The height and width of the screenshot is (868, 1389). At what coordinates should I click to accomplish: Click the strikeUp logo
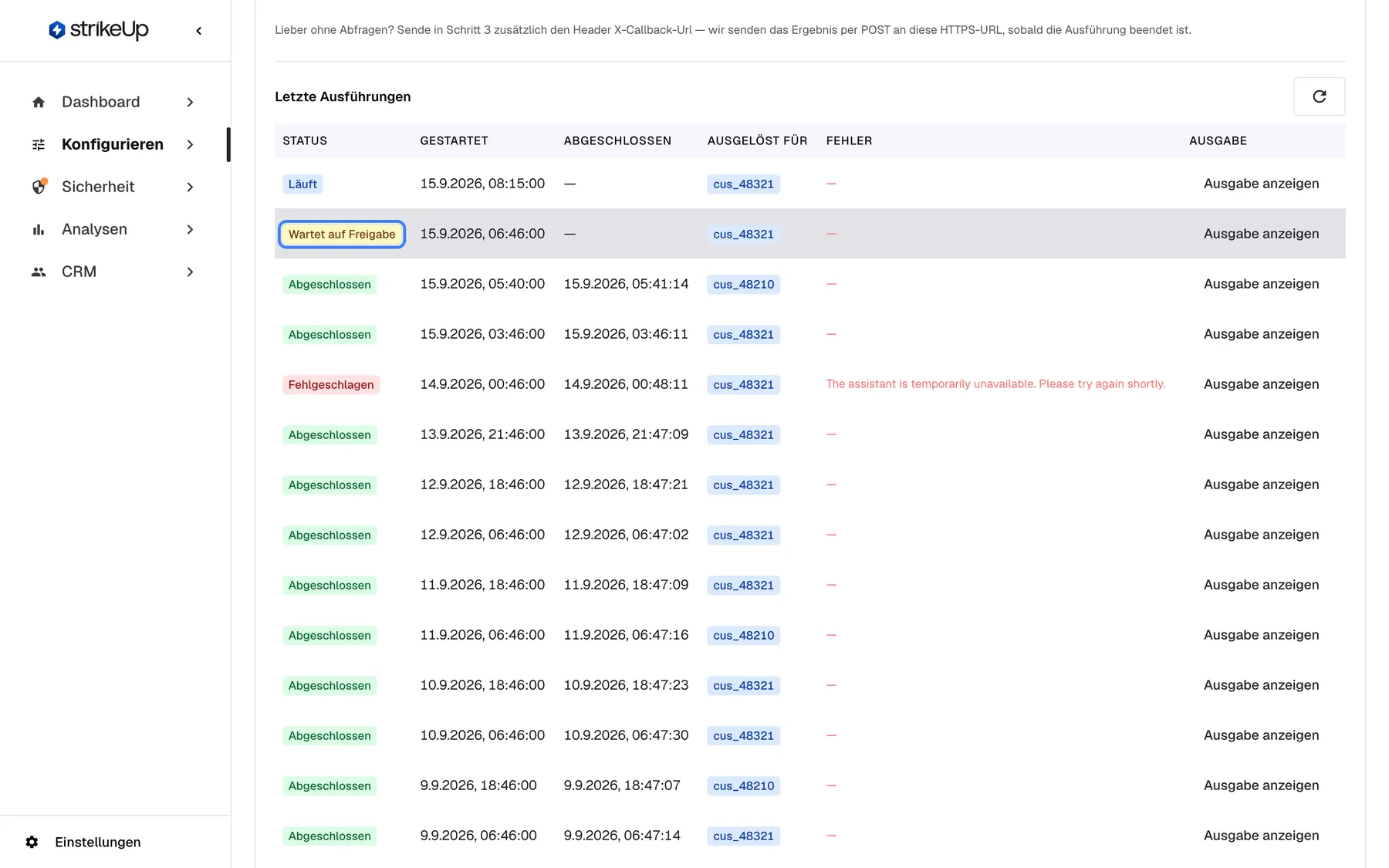click(98, 30)
